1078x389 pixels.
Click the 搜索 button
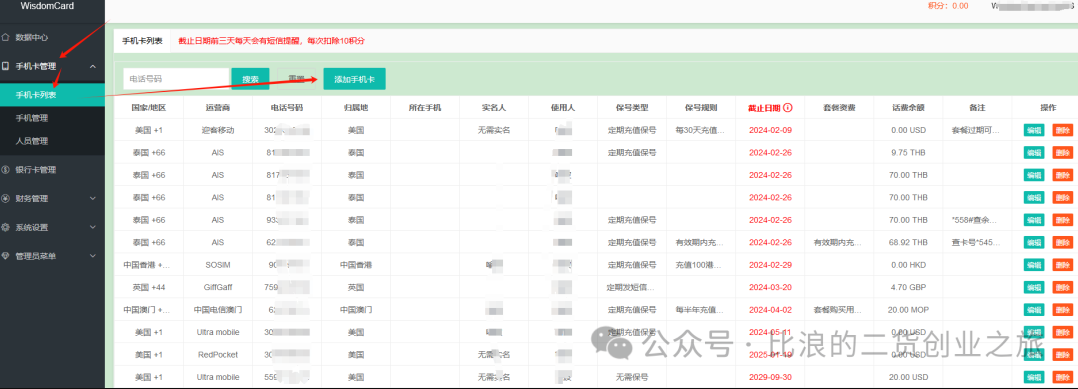pyautogui.click(x=250, y=79)
